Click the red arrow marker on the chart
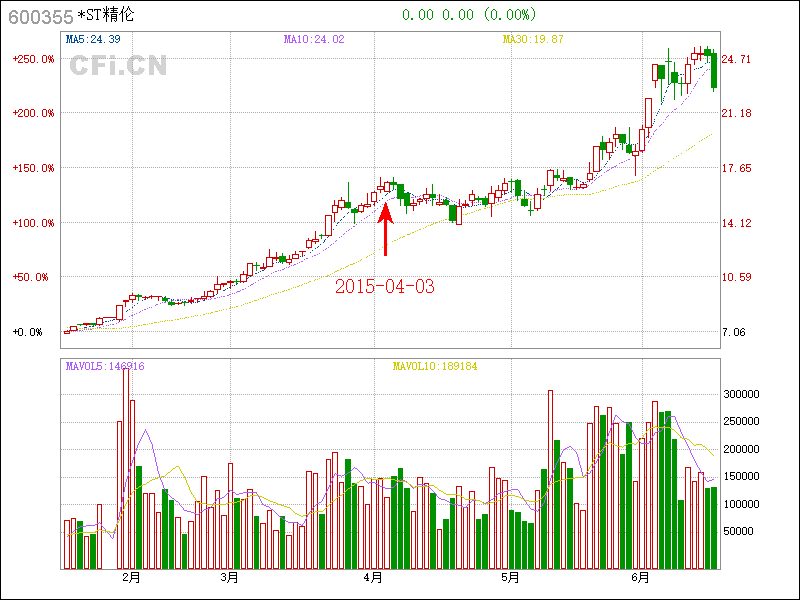The width and height of the screenshot is (800, 600). point(385,228)
